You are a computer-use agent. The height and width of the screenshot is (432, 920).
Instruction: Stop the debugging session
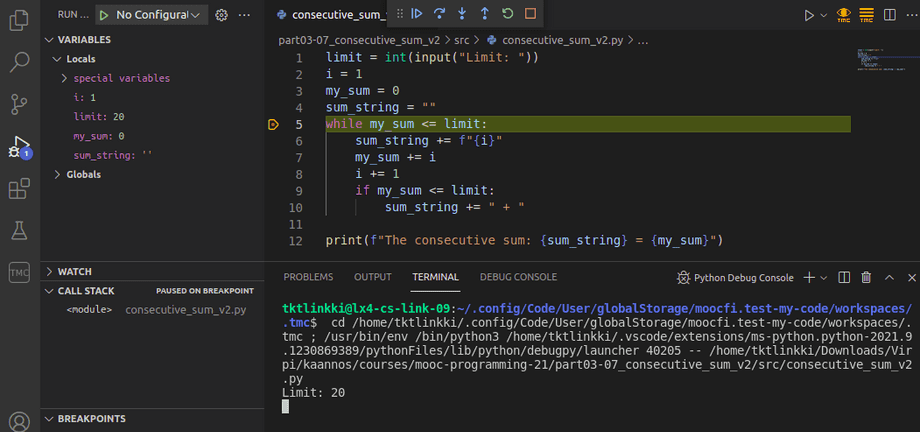530,14
